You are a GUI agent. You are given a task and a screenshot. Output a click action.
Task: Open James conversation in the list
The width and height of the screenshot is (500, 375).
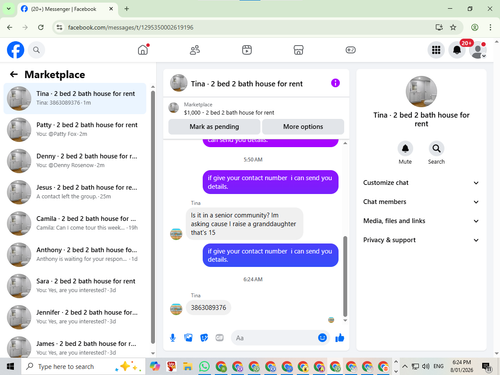pos(75,347)
